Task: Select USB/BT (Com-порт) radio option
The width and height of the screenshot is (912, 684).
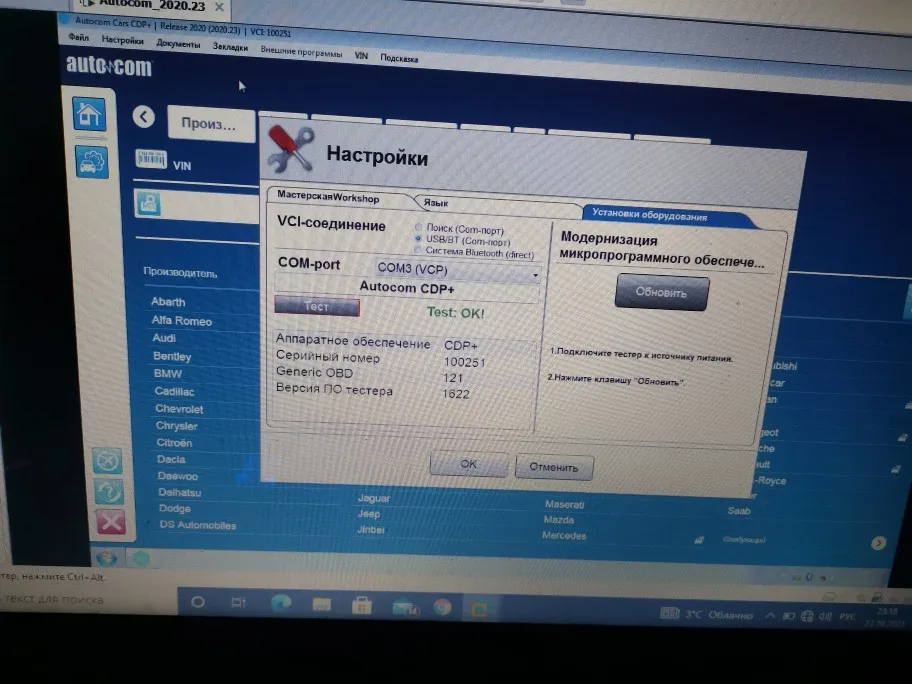Action: [x=418, y=238]
